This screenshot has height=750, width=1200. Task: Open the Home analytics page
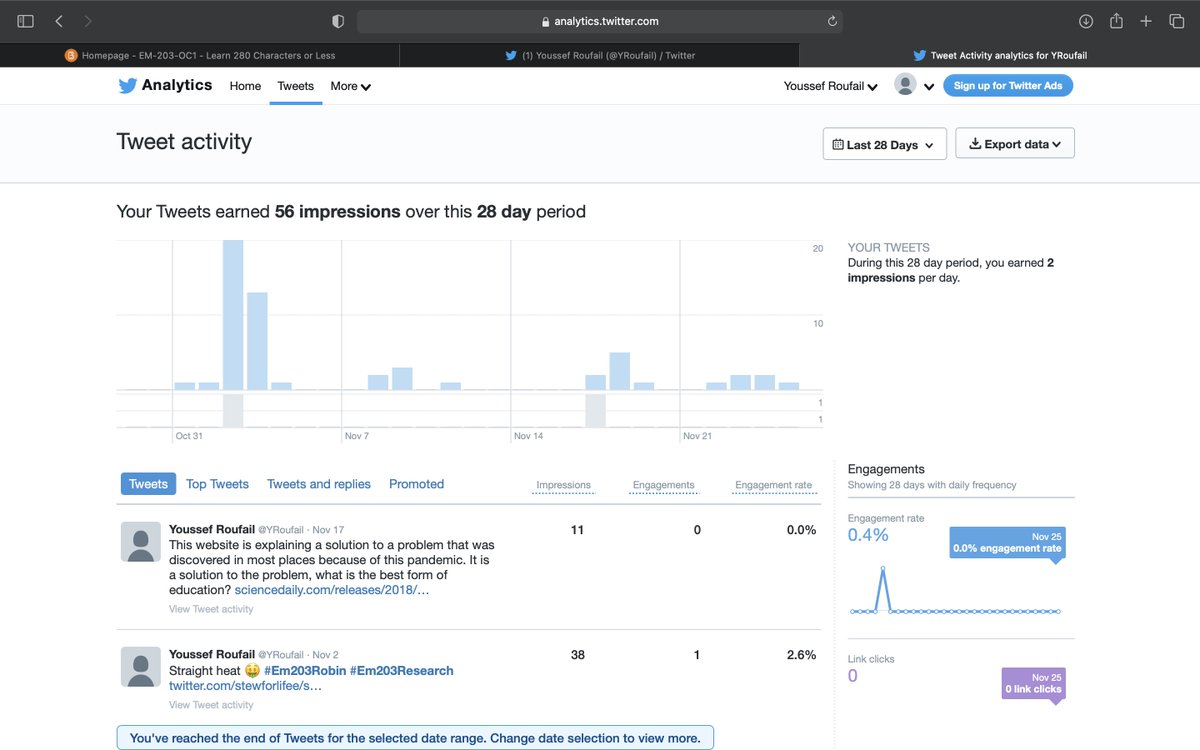tap(245, 86)
